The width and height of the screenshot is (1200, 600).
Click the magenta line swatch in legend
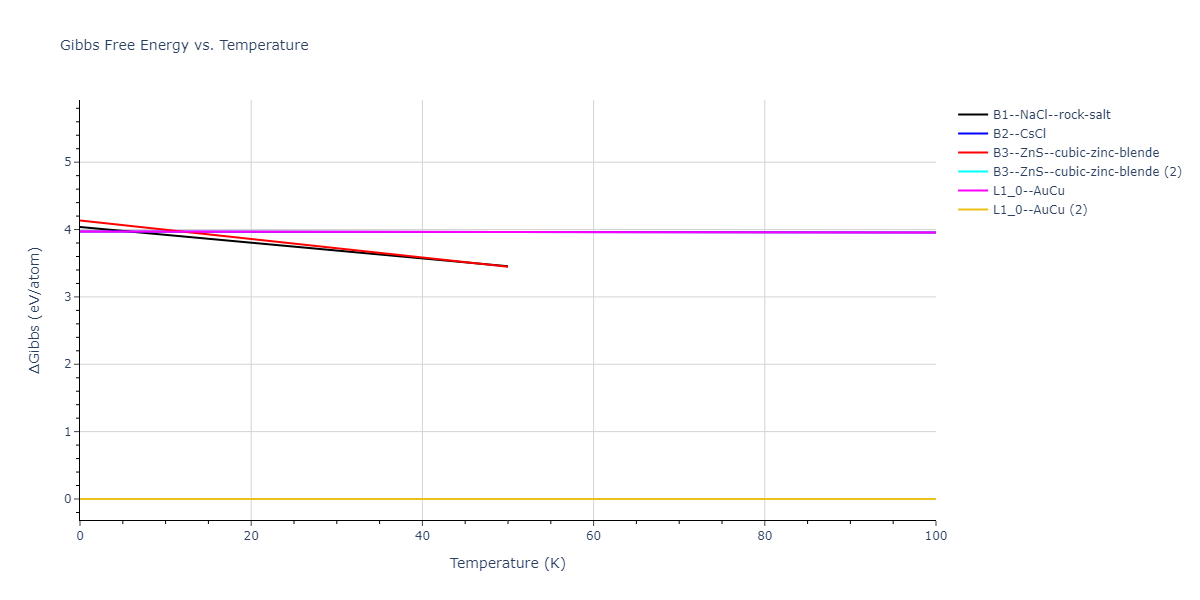tap(973, 191)
